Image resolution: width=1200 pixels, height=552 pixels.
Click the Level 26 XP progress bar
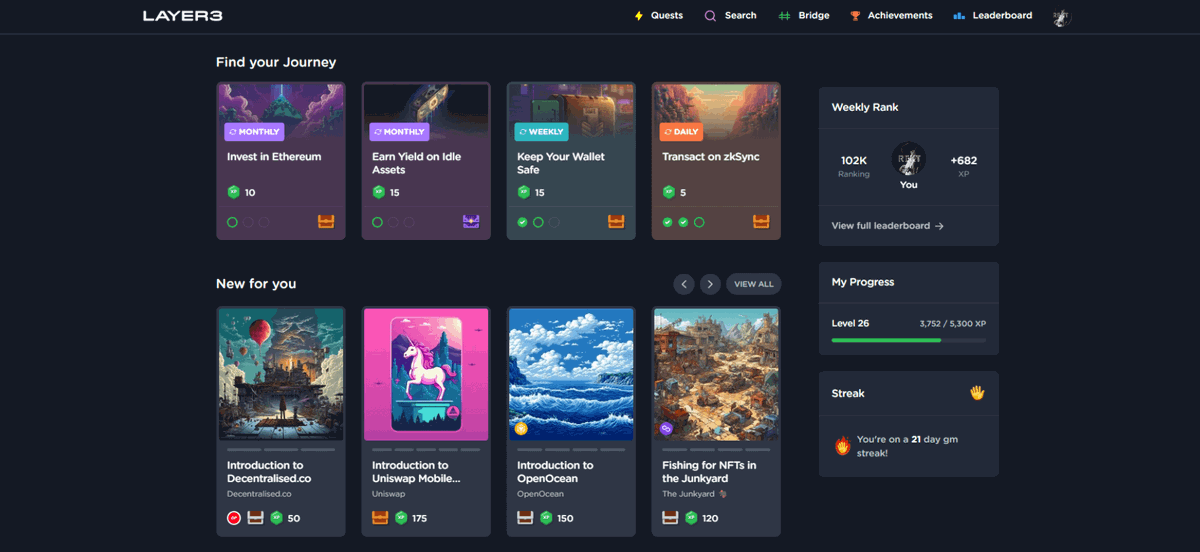[x=909, y=340]
